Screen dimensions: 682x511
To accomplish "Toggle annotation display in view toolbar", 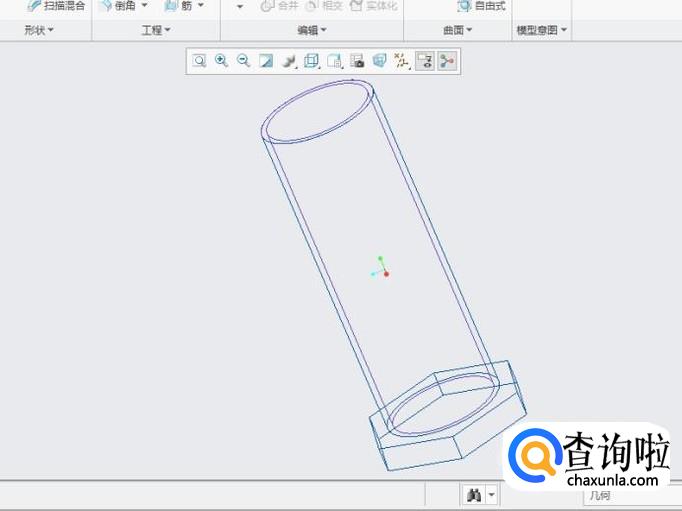I will click(x=424, y=61).
